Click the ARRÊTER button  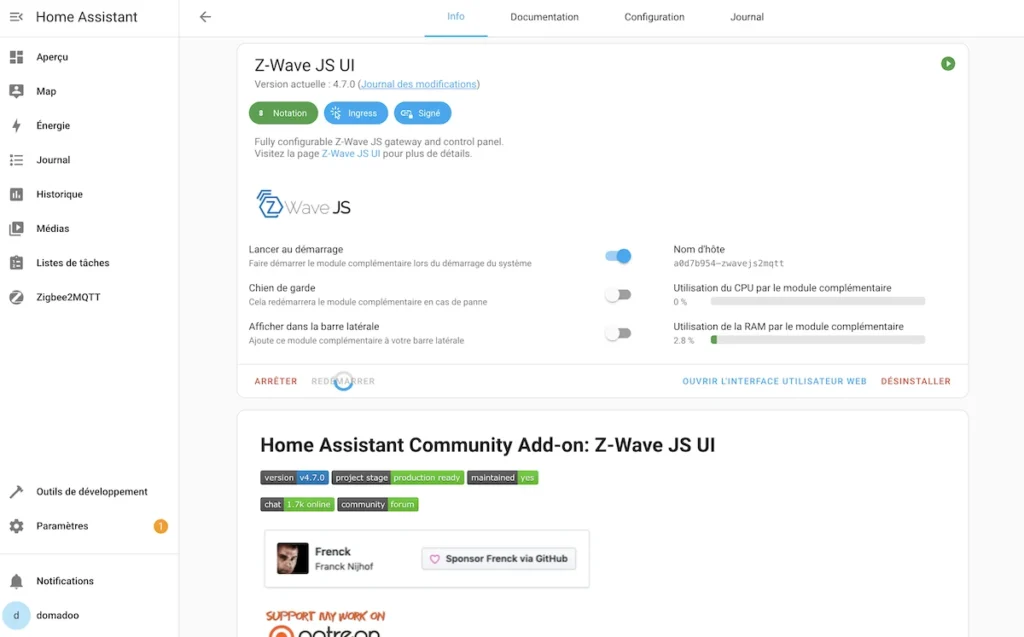(x=276, y=382)
